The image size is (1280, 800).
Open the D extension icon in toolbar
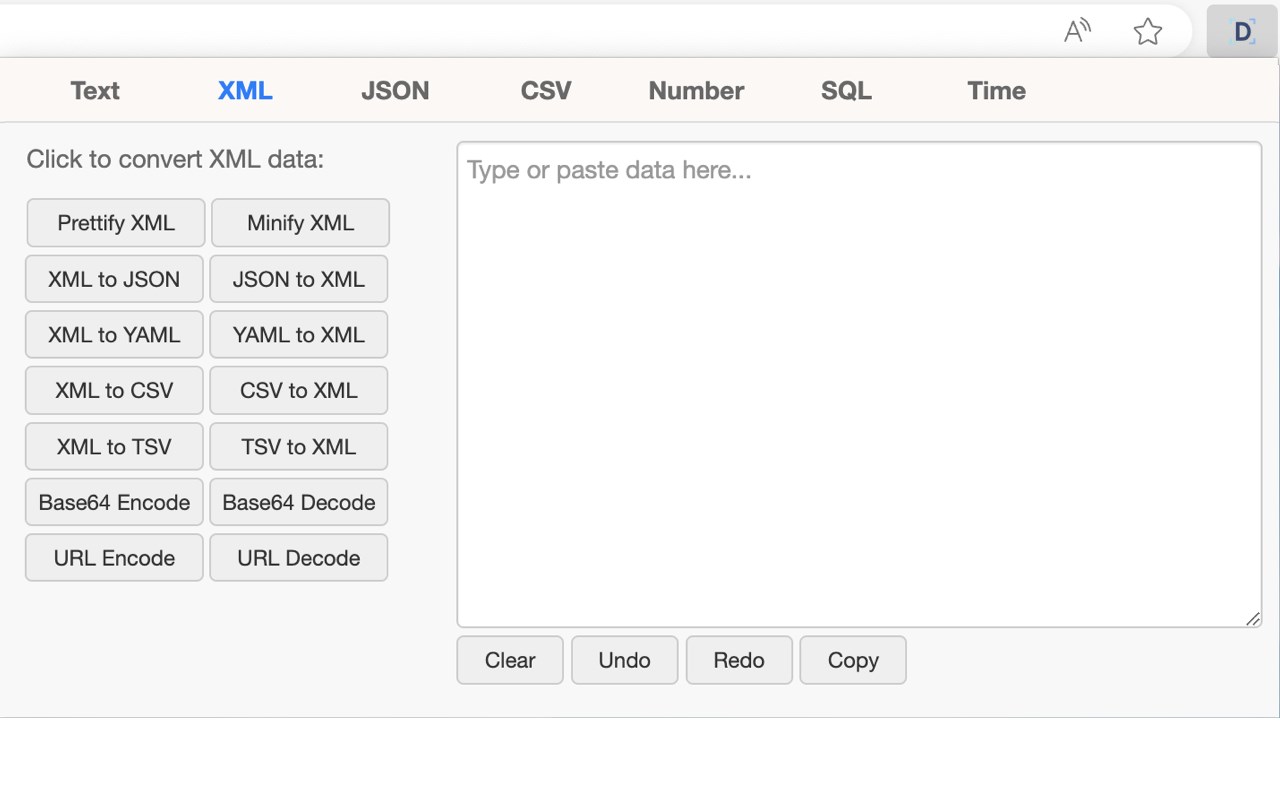1242,32
